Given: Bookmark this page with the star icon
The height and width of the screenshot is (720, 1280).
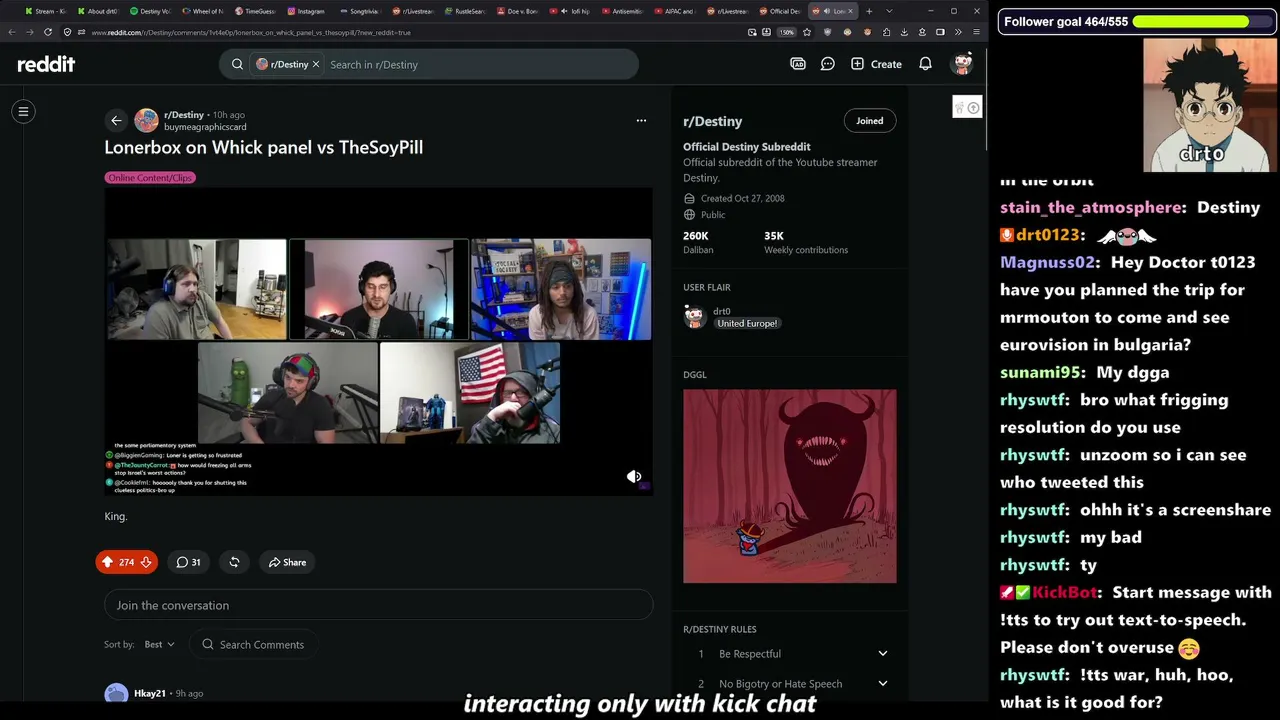Looking at the screenshot, I should tap(809, 32).
